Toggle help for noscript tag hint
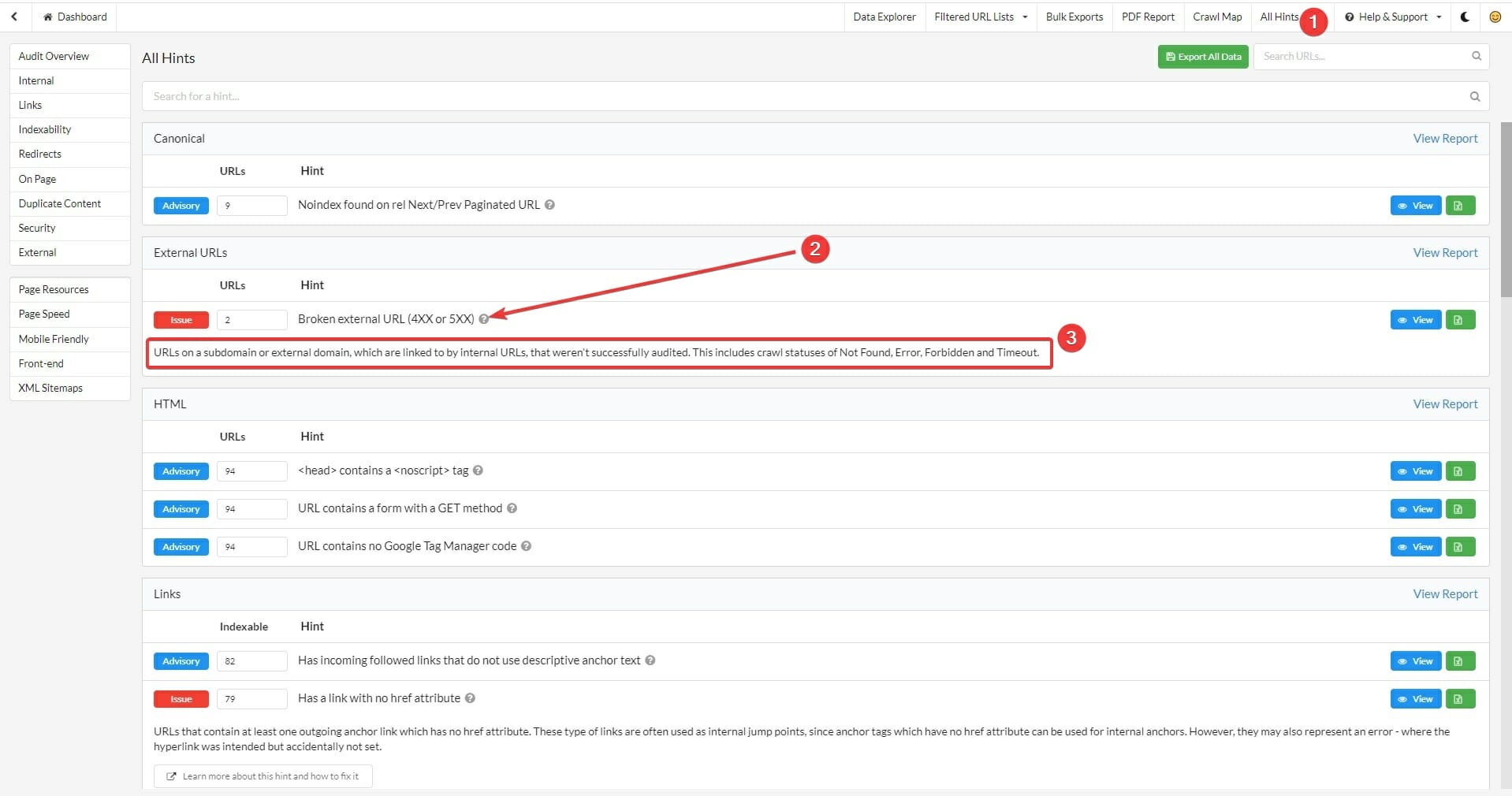 pyautogui.click(x=478, y=471)
